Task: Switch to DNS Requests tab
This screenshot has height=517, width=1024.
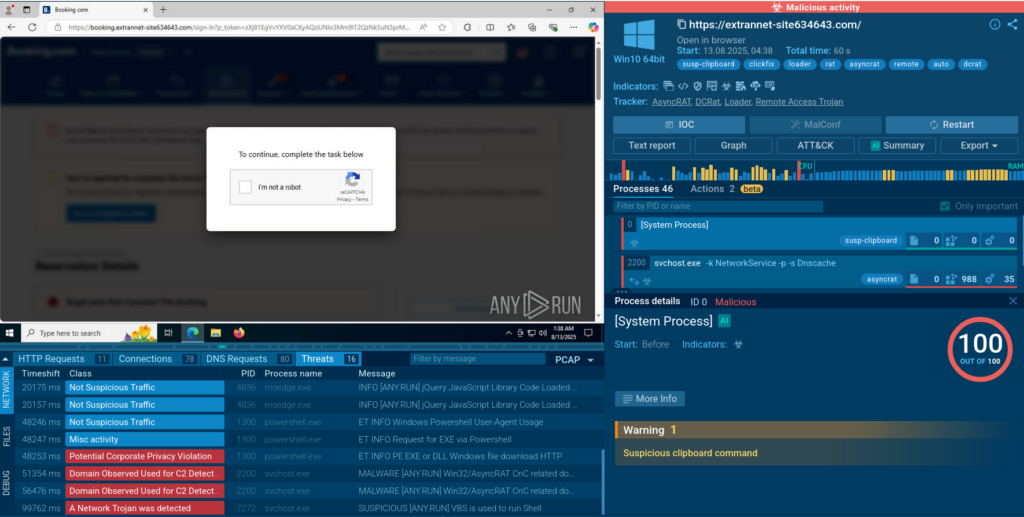Action: pyautogui.click(x=248, y=359)
